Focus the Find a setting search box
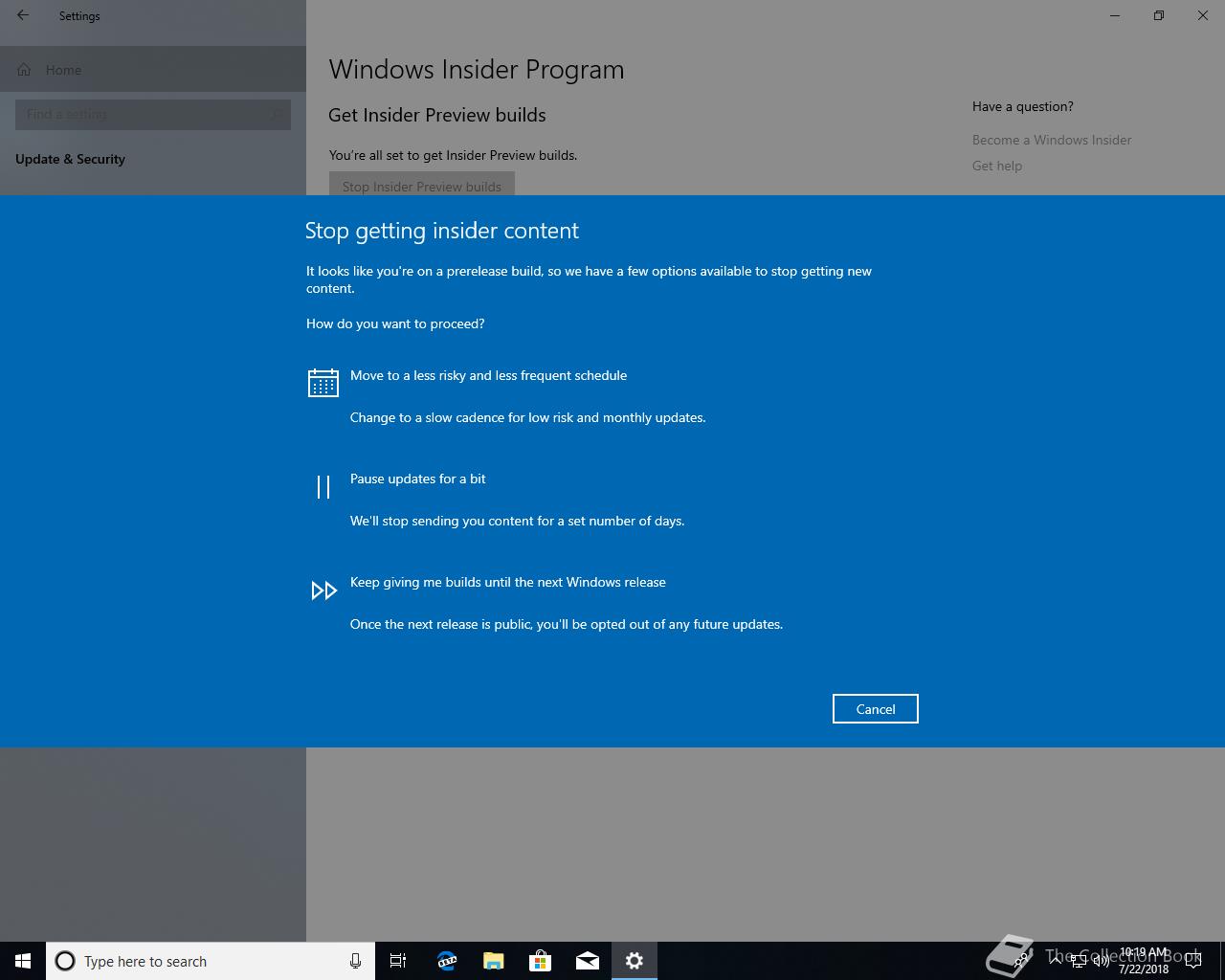The width and height of the screenshot is (1225, 980). [x=153, y=114]
